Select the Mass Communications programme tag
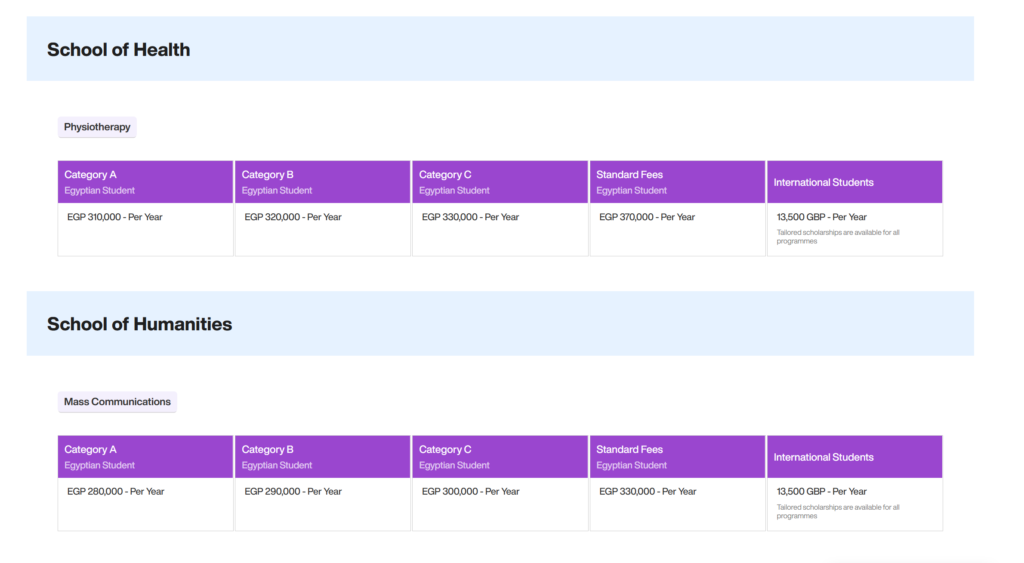The image size is (1024, 563). point(117,402)
